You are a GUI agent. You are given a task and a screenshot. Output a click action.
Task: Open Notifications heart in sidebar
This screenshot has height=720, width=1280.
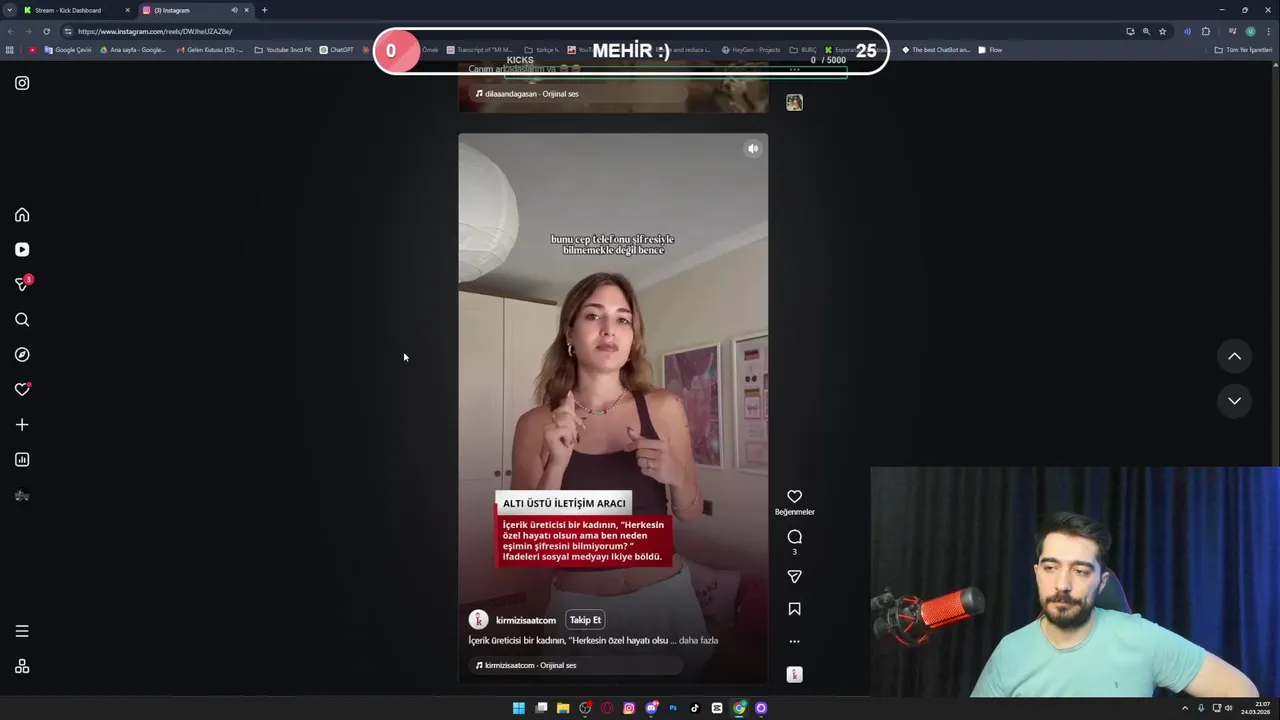tap(22, 390)
